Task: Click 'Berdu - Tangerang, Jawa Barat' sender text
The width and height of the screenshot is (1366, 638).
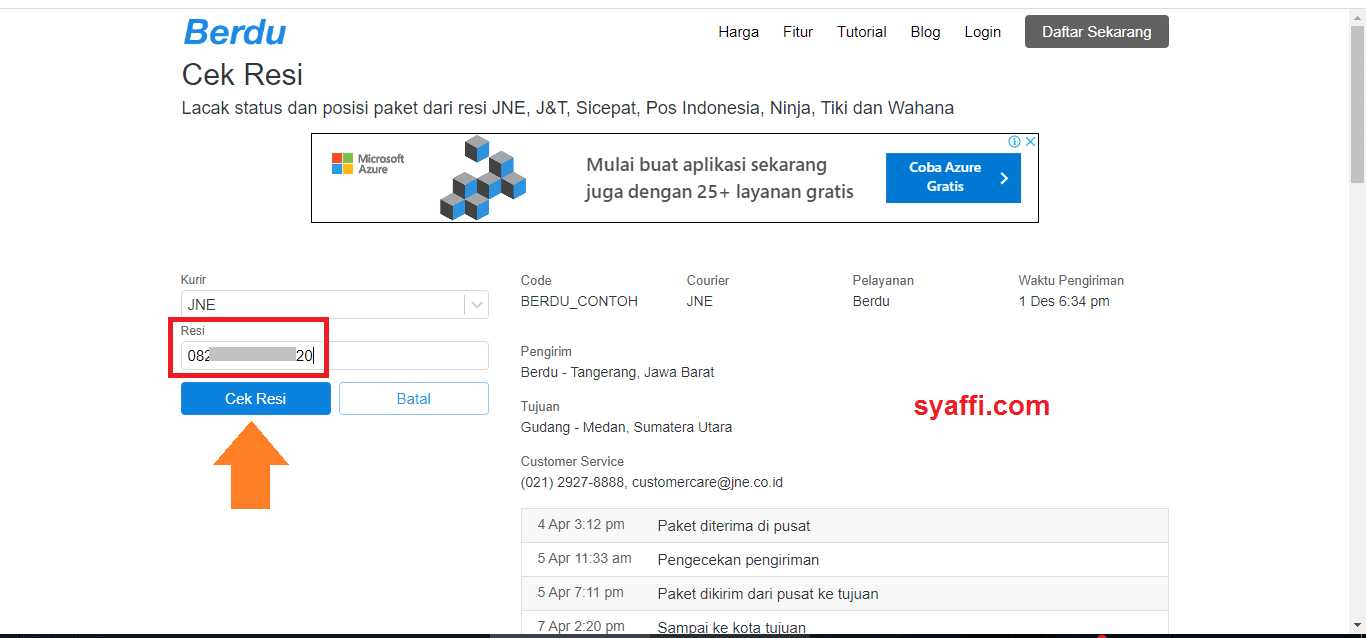Action: coord(618,372)
